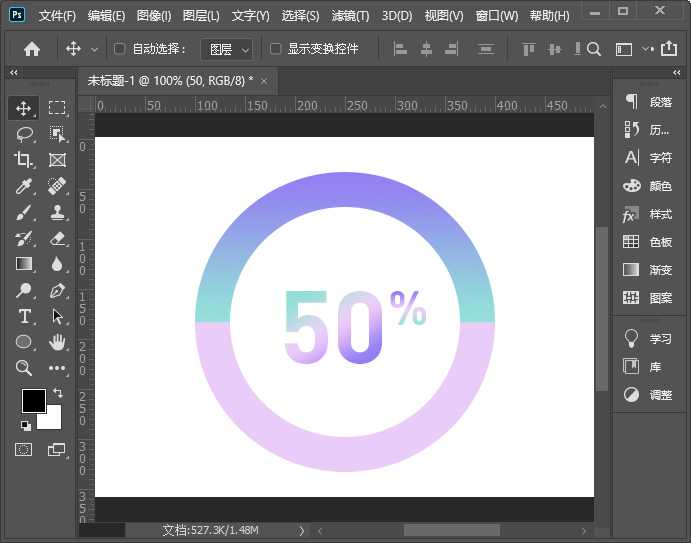
Task: Align vertical centers in options bar
Action: (554, 49)
